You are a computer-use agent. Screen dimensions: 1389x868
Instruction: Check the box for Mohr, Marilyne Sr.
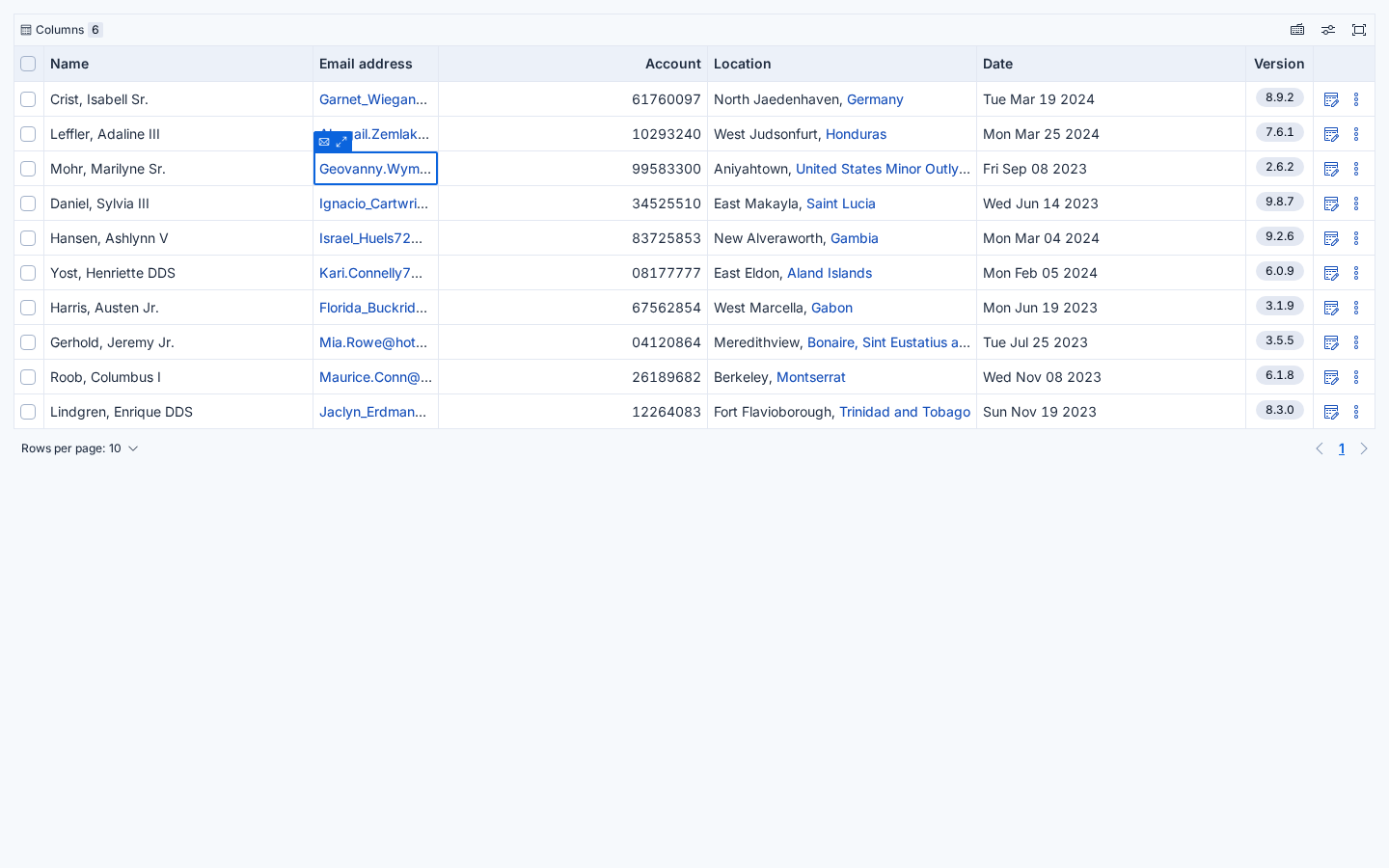click(28, 169)
